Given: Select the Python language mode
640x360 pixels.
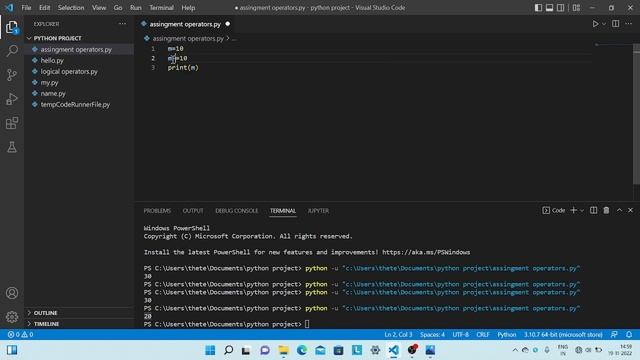Looking at the screenshot, I should click(507, 334).
